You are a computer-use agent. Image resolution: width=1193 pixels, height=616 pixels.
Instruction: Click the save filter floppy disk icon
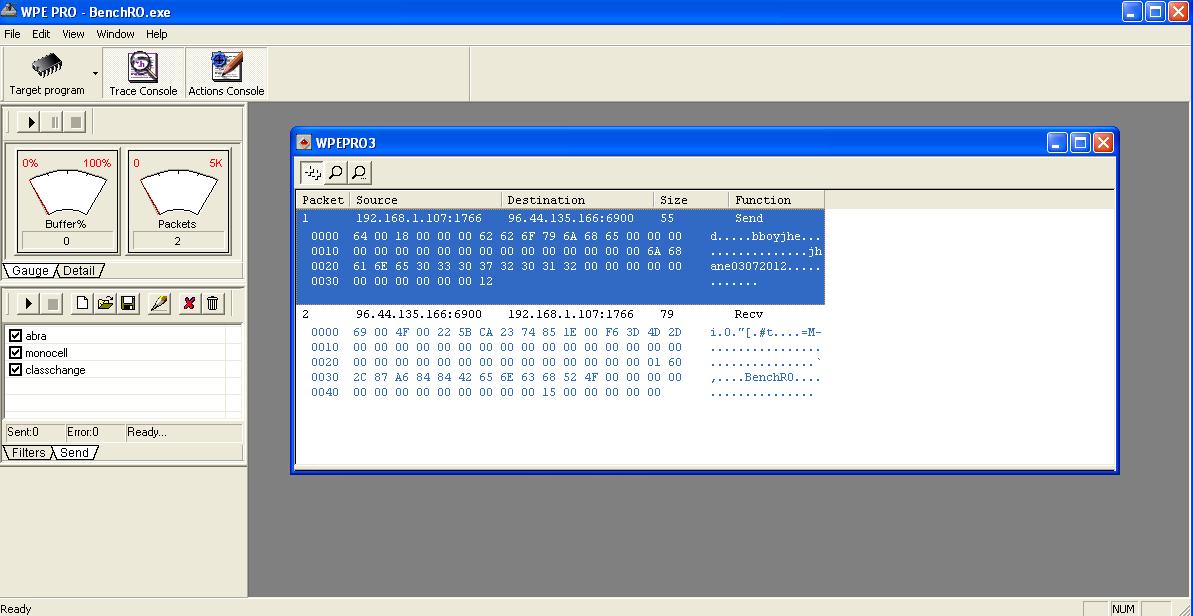(129, 303)
